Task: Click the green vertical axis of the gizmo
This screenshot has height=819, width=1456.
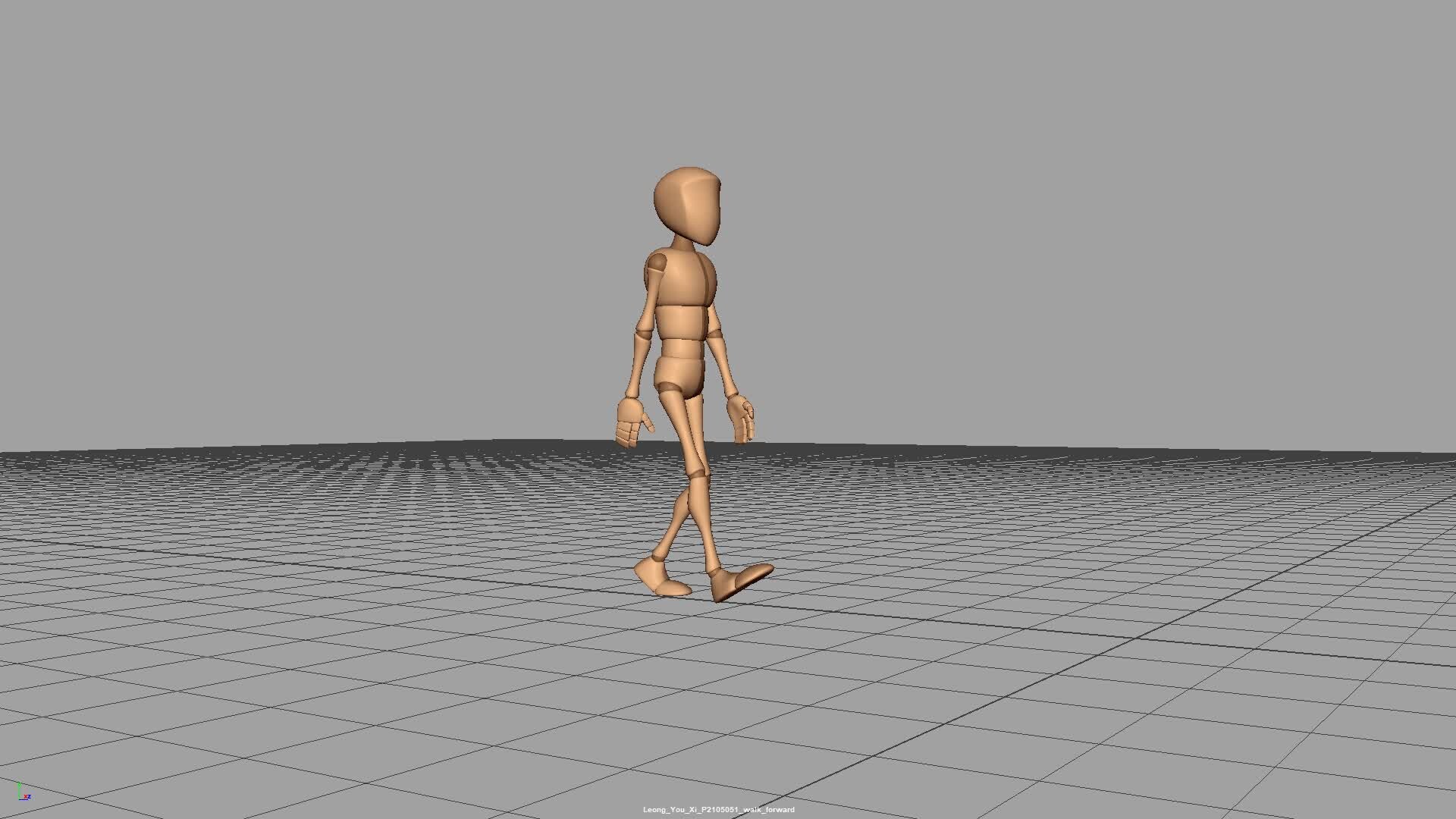Action: click(x=20, y=791)
